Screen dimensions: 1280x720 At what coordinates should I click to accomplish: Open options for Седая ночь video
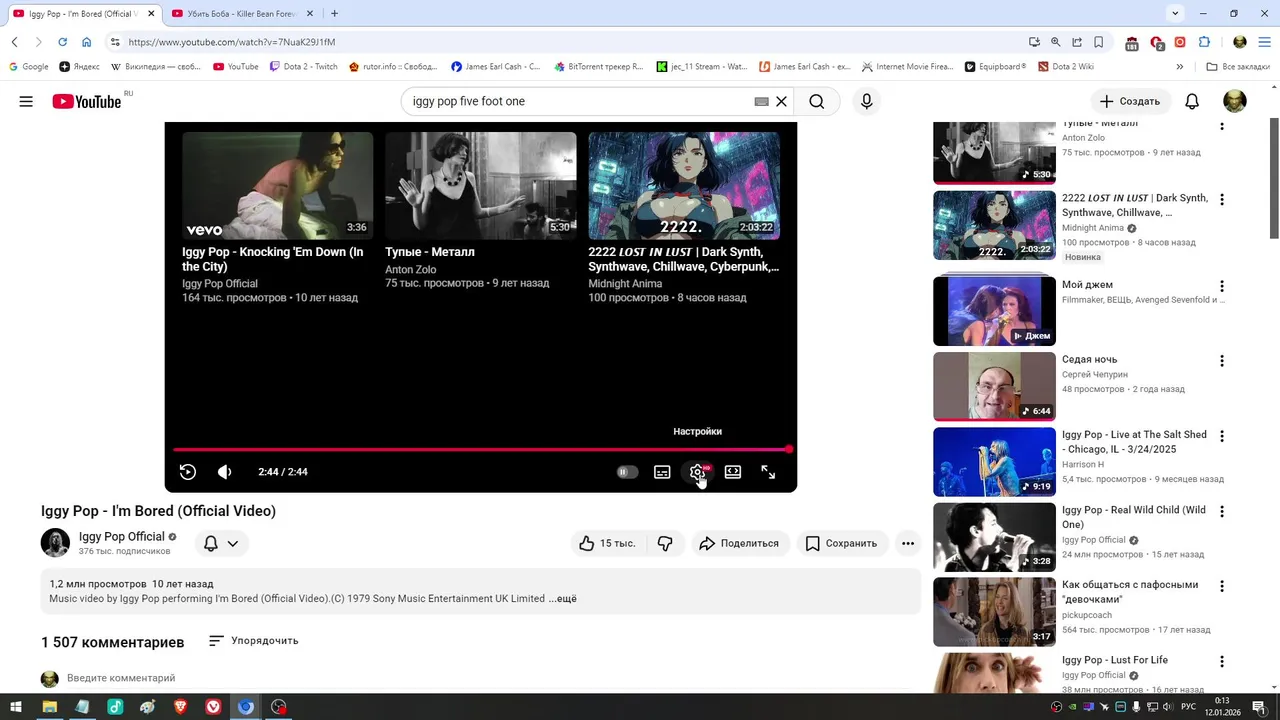click(1221, 361)
